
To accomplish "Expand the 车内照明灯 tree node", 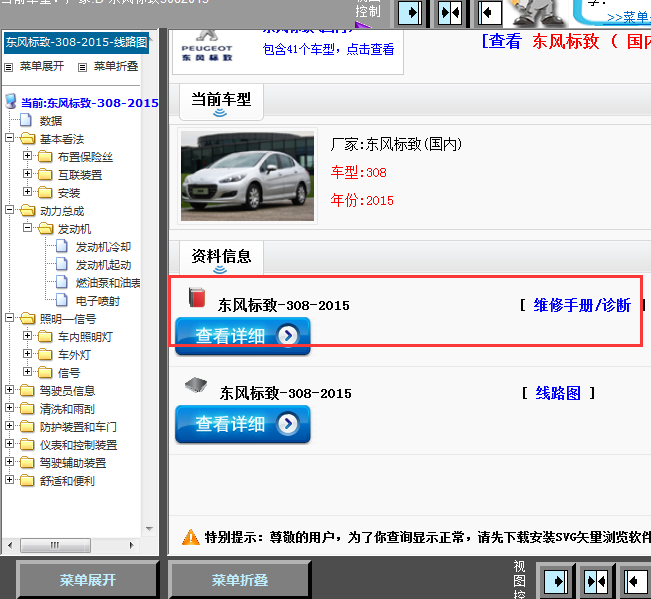I will [x=27, y=335].
